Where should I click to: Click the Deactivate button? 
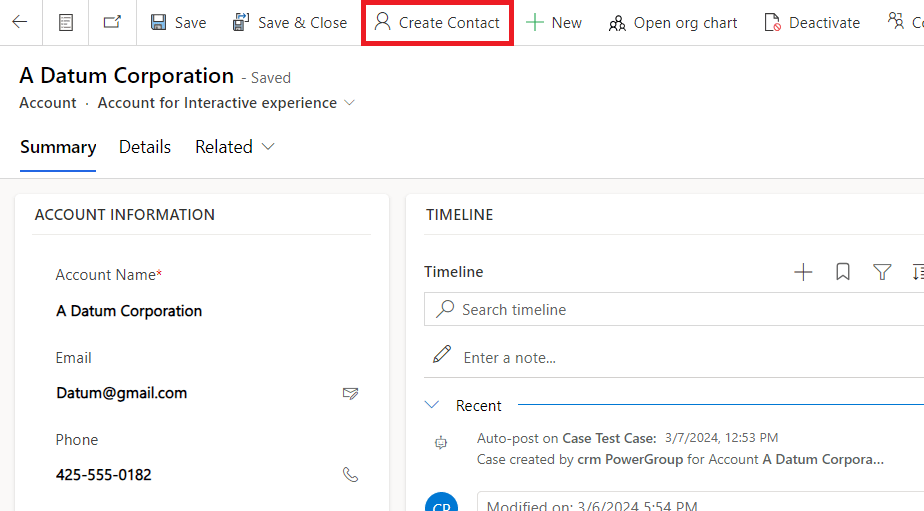pos(811,22)
